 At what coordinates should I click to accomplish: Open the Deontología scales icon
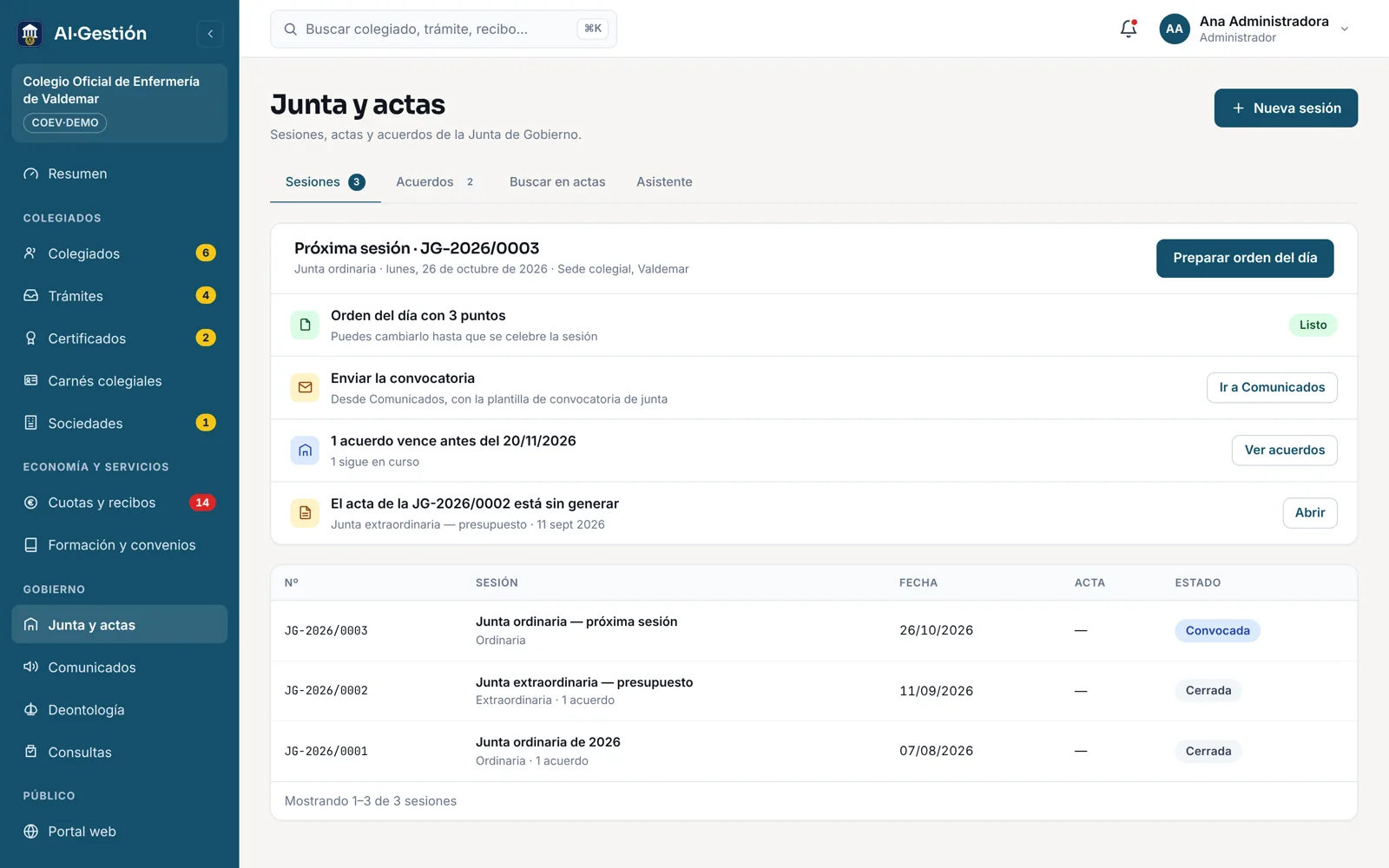click(x=31, y=710)
